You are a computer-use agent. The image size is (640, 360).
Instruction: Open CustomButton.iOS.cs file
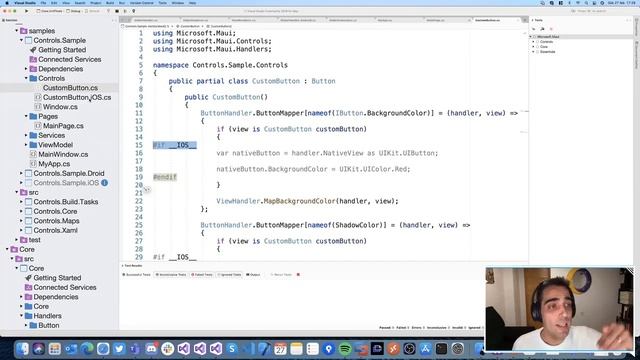(77, 97)
